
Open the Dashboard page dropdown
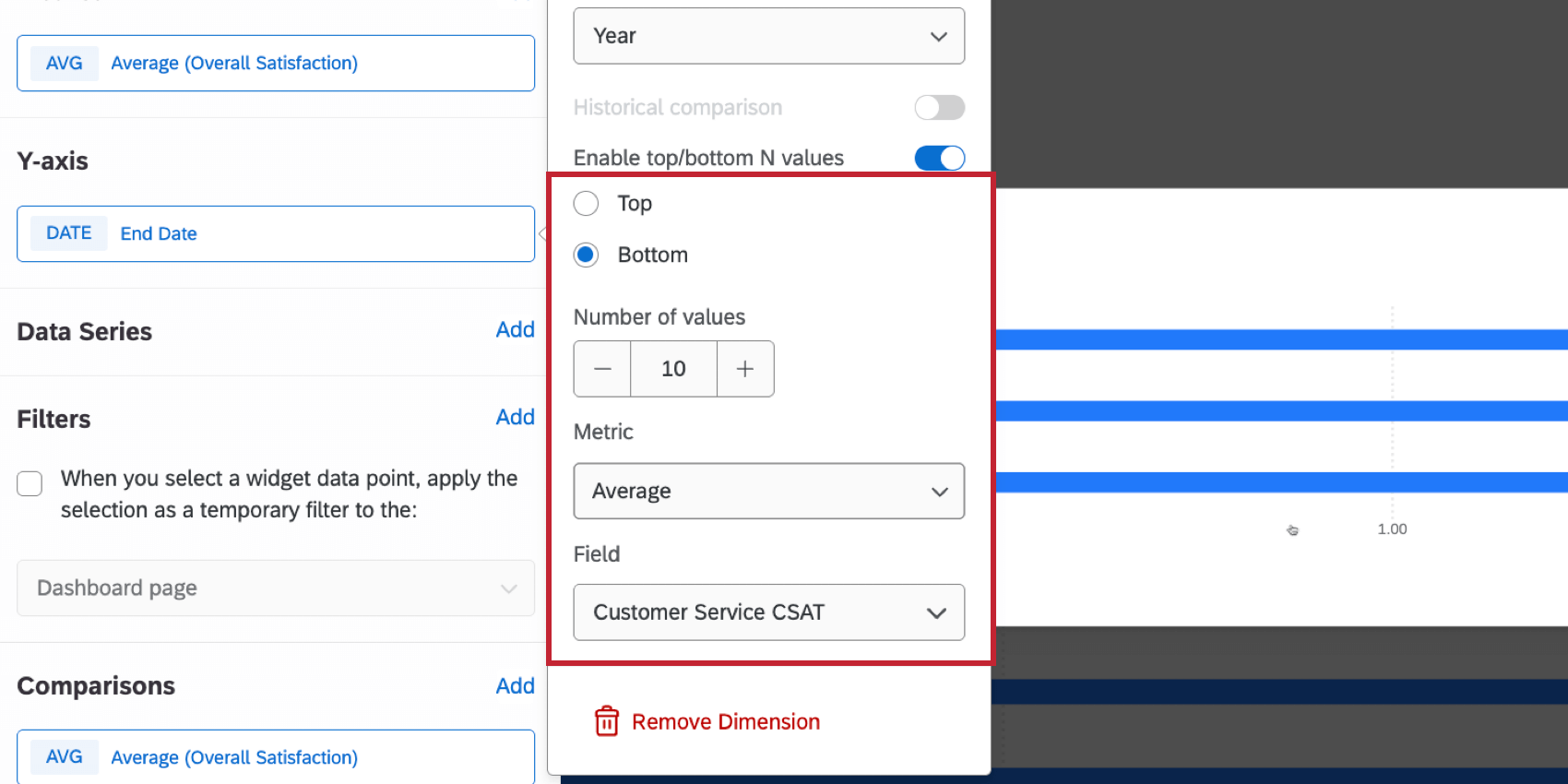[275, 588]
